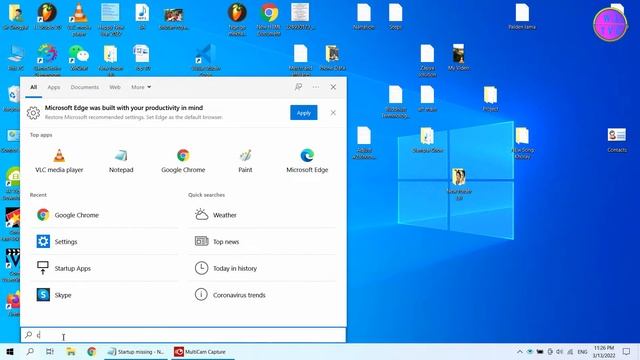640x360 pixels.
Task: Open Notepad in Top apps
Action: [121, 160]
